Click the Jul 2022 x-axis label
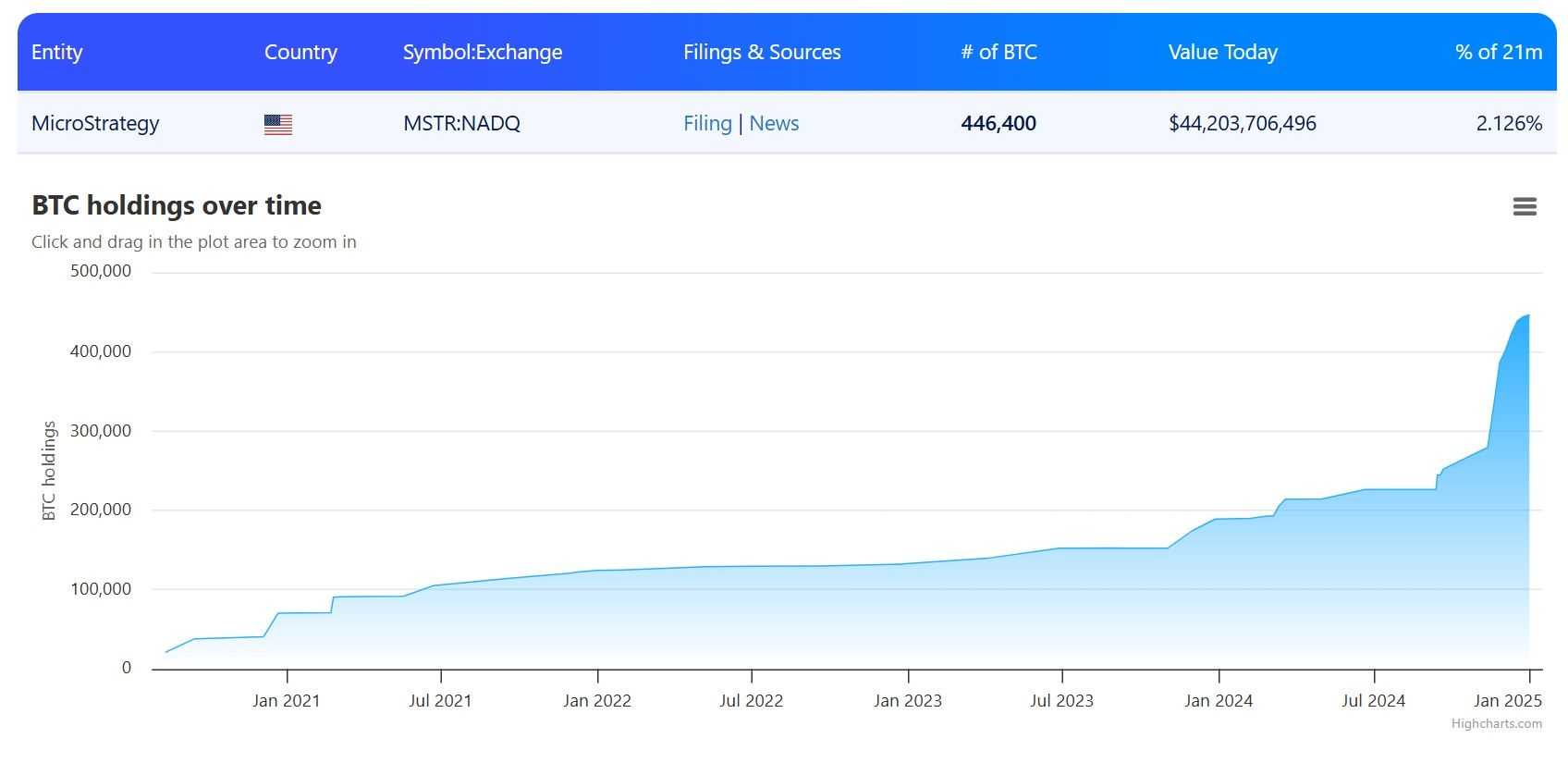The height and width of the screenshot is (763, 1568). tap(752, 701)
